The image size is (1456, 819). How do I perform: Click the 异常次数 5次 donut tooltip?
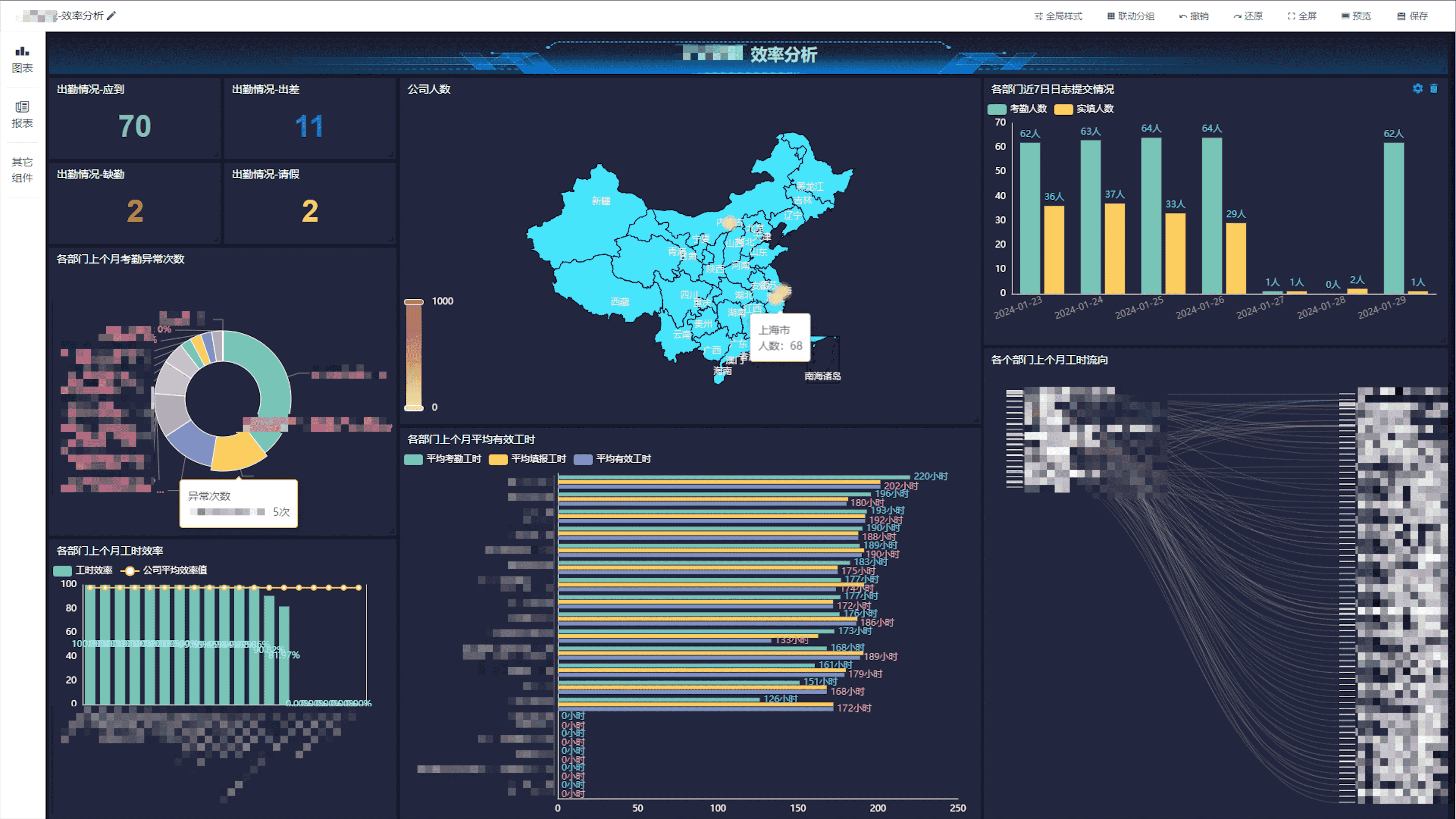[x=238, y=504]
